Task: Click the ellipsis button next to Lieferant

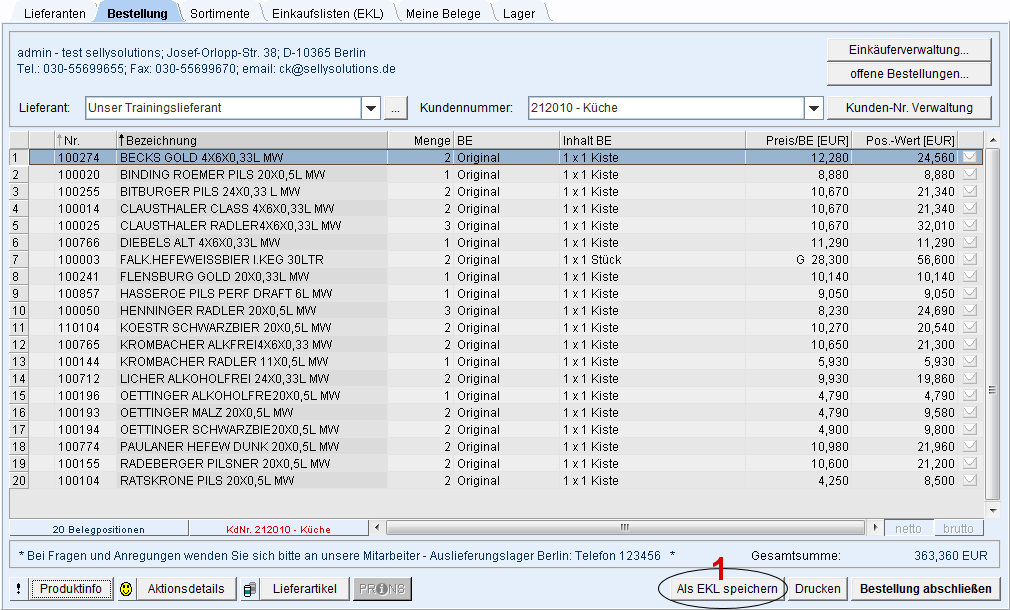Action: tap(397, 108)
